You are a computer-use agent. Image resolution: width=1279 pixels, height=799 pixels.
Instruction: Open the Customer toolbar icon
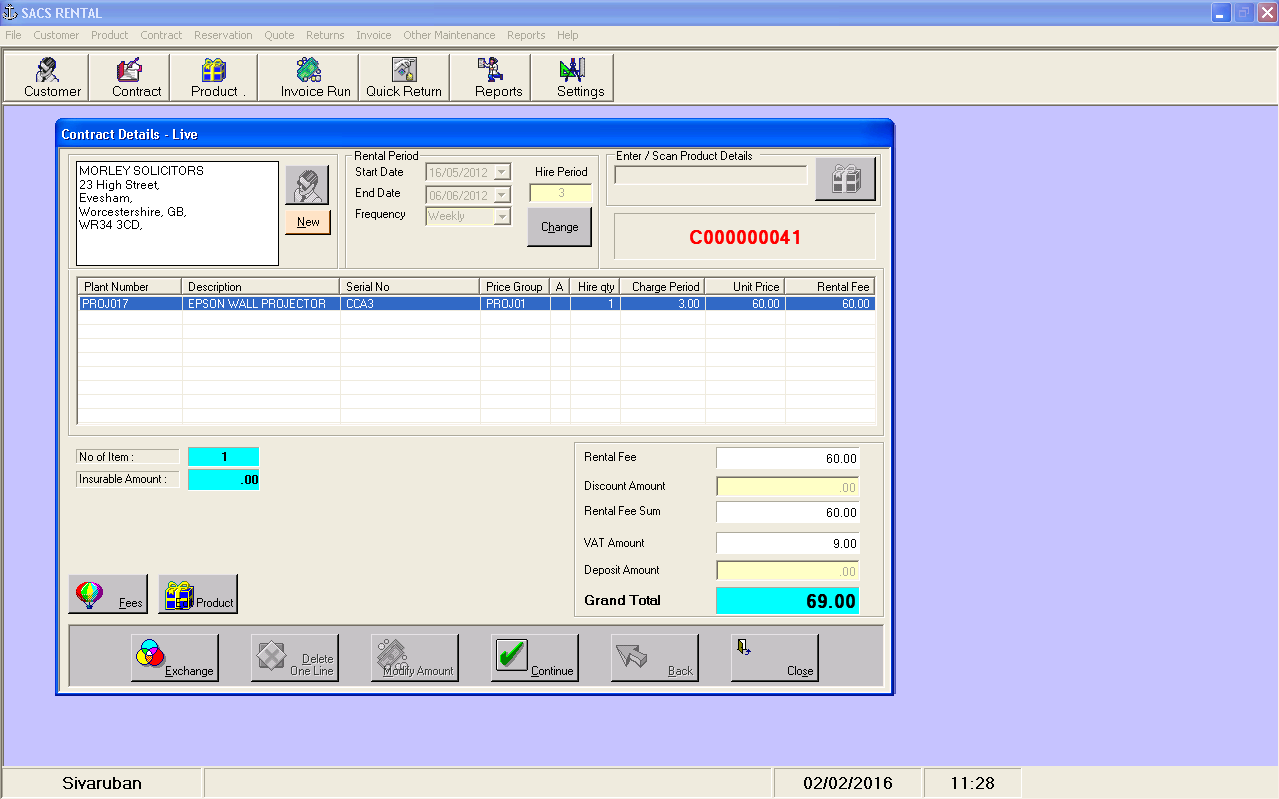click(x=46, y=78)
